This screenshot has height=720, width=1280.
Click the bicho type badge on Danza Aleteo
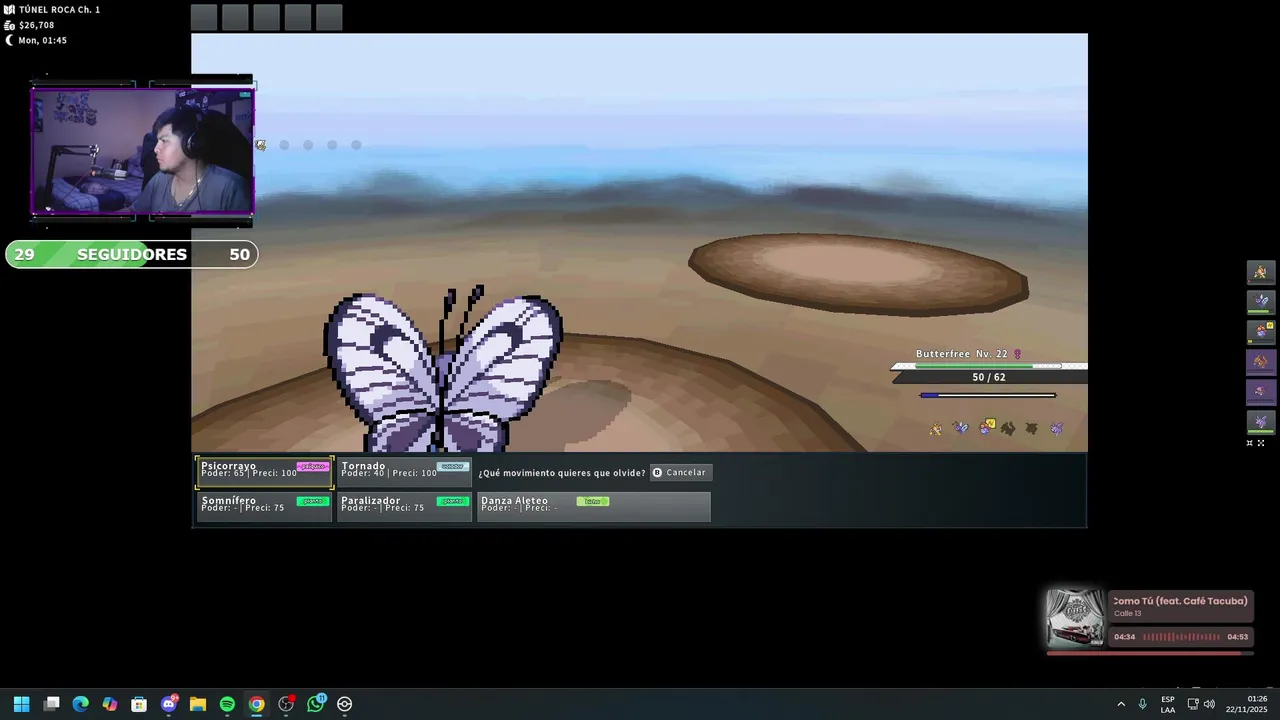[592, 502]
